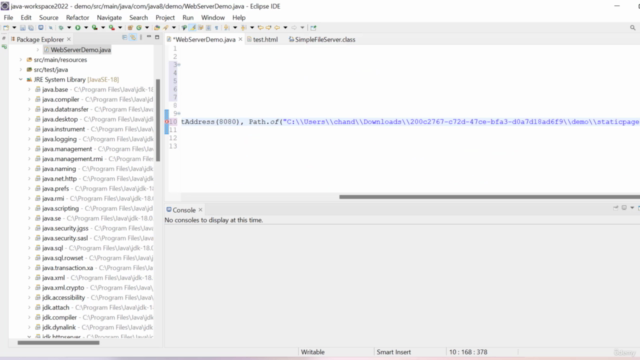Open the Back history dropdown arrow
This screenshot has width=640, height=360.
285,28
